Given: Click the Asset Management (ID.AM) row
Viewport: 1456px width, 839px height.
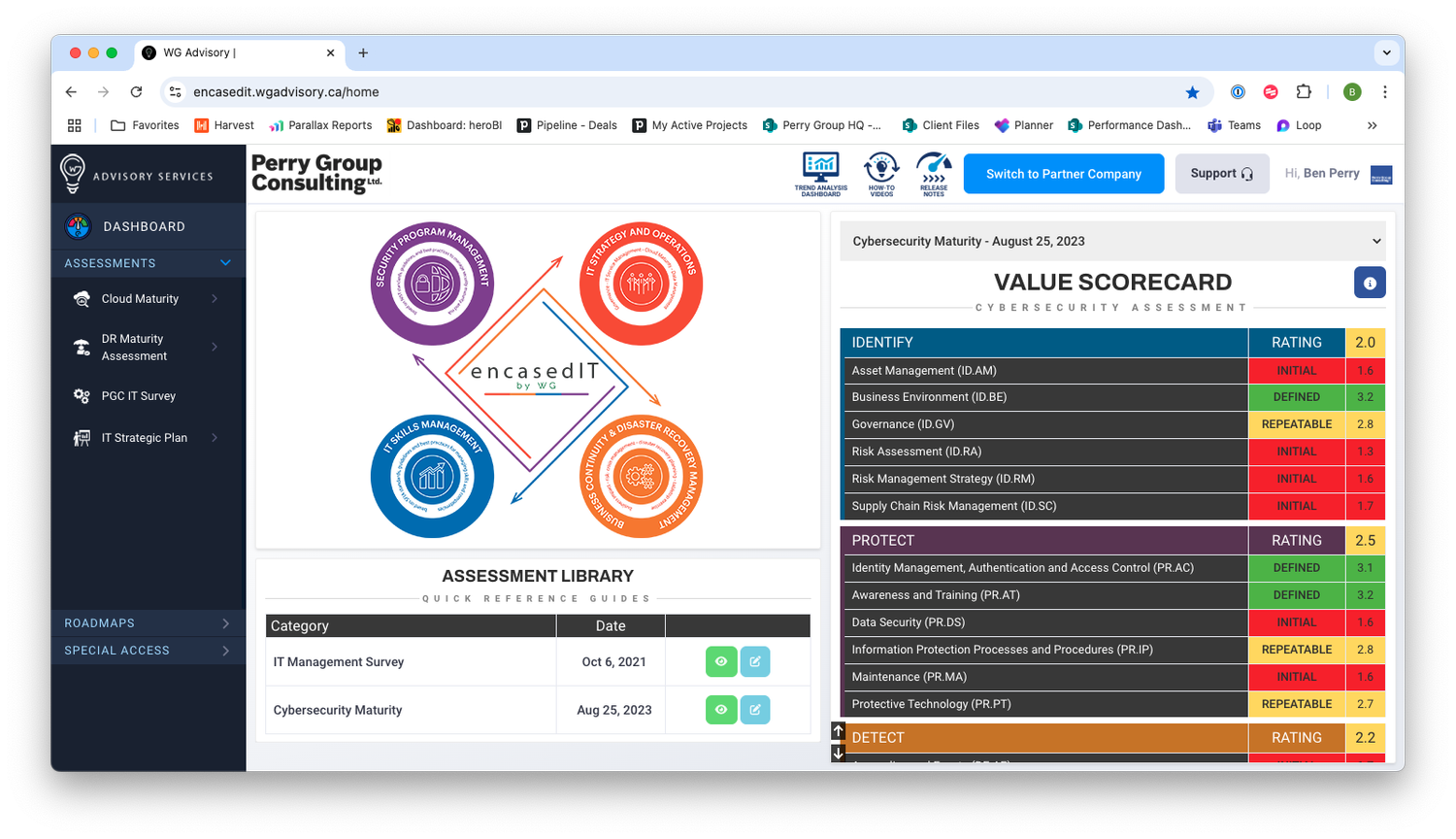Looking at the screenshot, I should [1112, 370].
